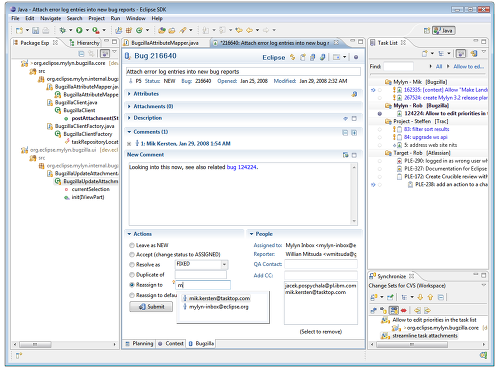The width and height of the screenshot is (500, 372).
Task: Select the Reassign to radio button
Action: coord(132,285)
